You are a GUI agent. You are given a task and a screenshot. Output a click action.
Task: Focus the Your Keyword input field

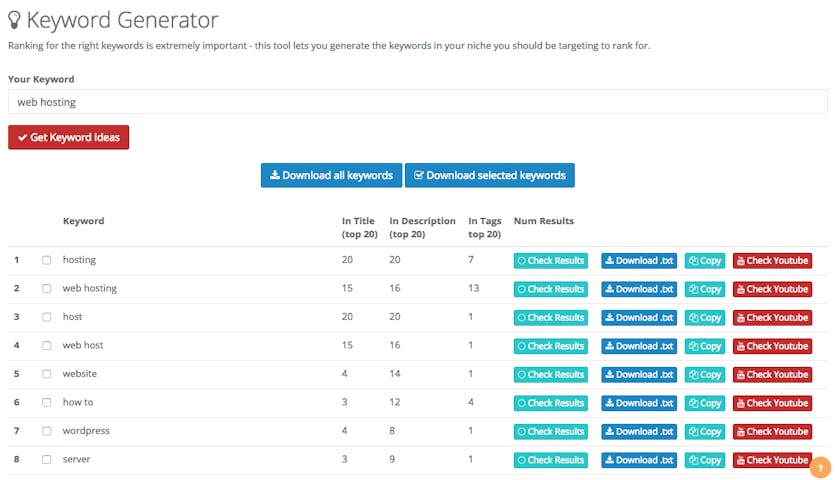pyautogui.click(x=417, y=102)
